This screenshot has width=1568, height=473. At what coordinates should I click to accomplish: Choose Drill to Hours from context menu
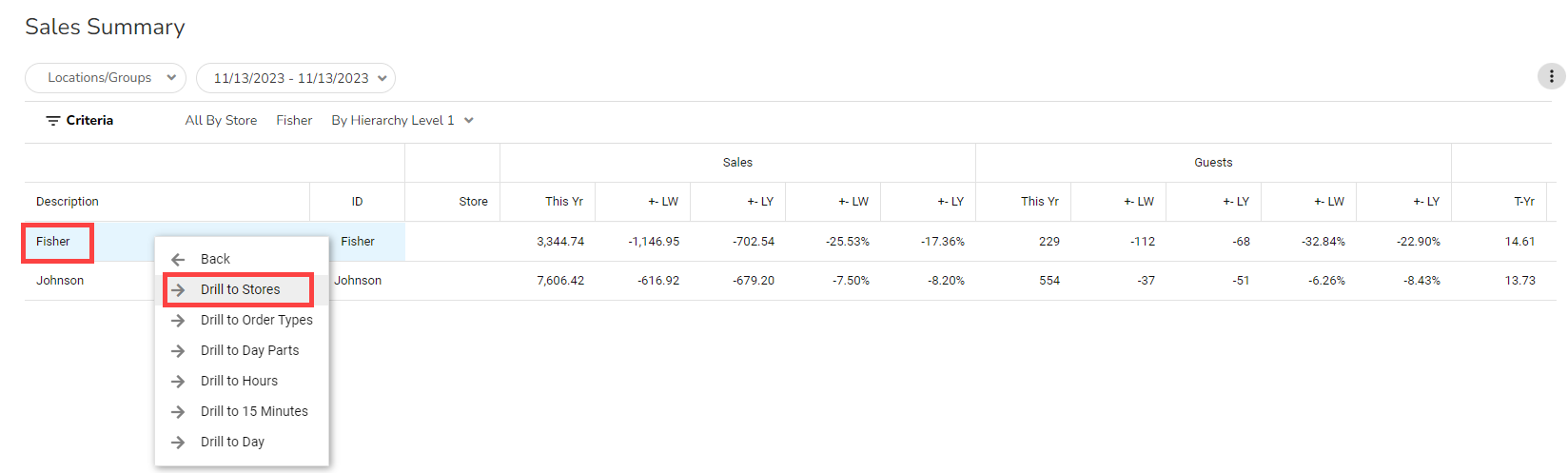(x=239, y=381)
